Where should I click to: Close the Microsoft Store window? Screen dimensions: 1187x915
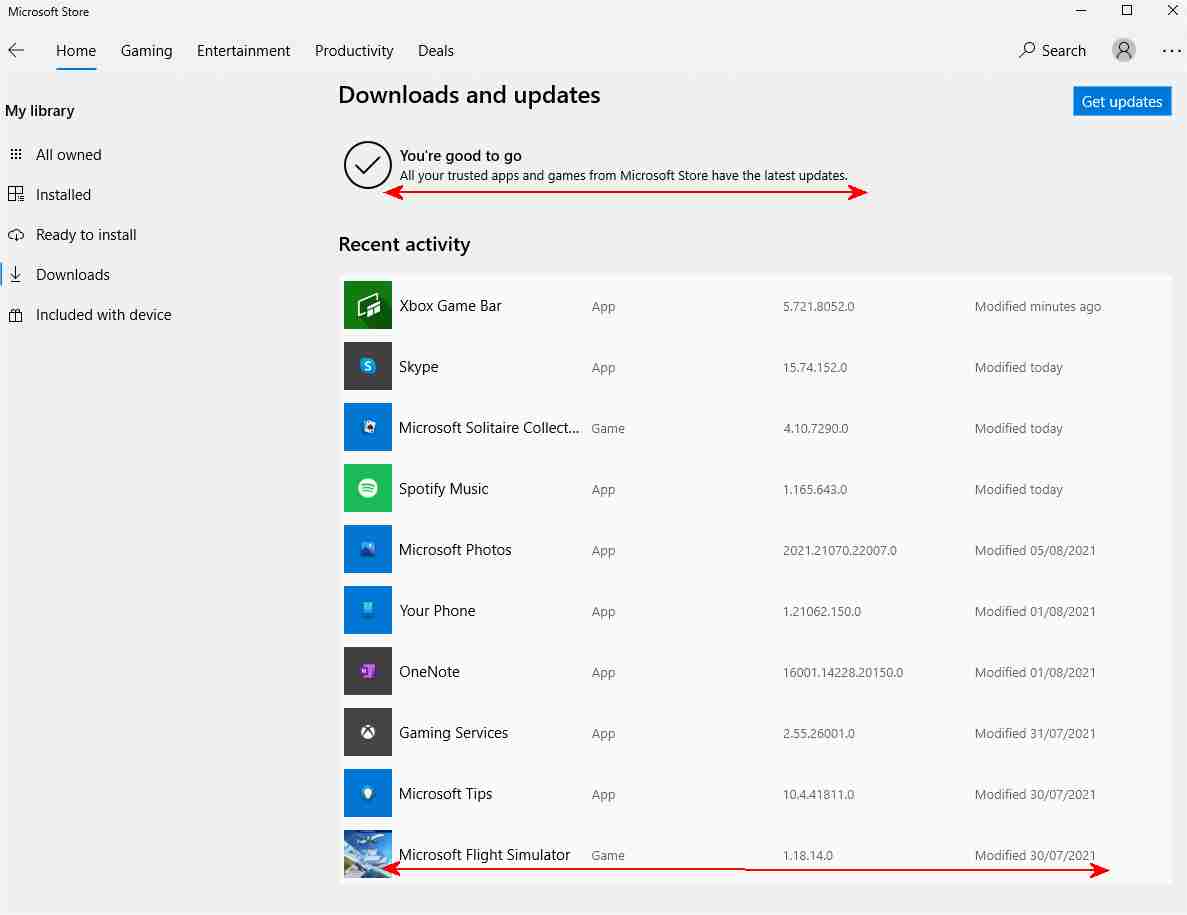[1172, 11]
